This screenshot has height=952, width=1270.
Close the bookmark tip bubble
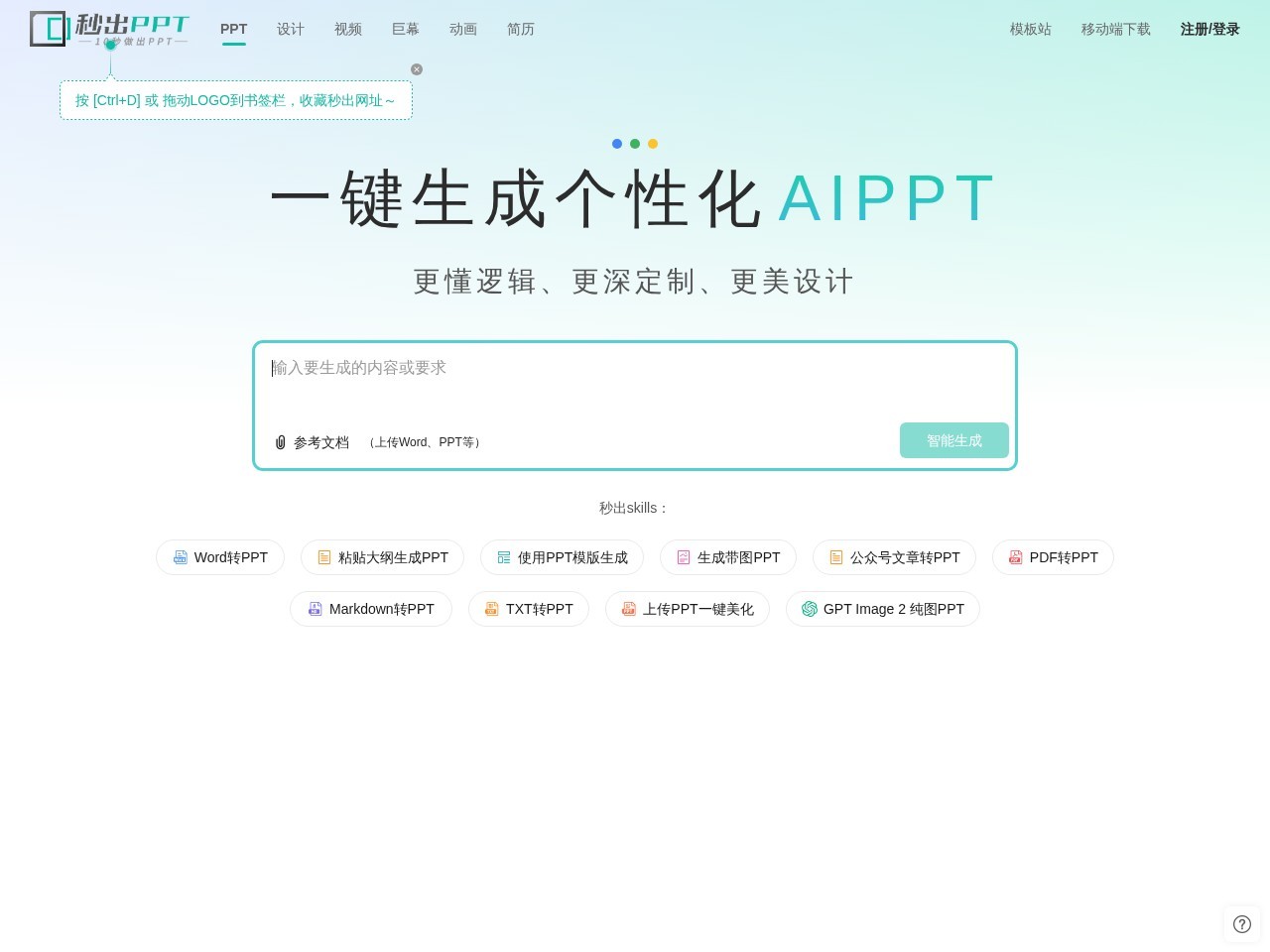(x=417, y=69)
